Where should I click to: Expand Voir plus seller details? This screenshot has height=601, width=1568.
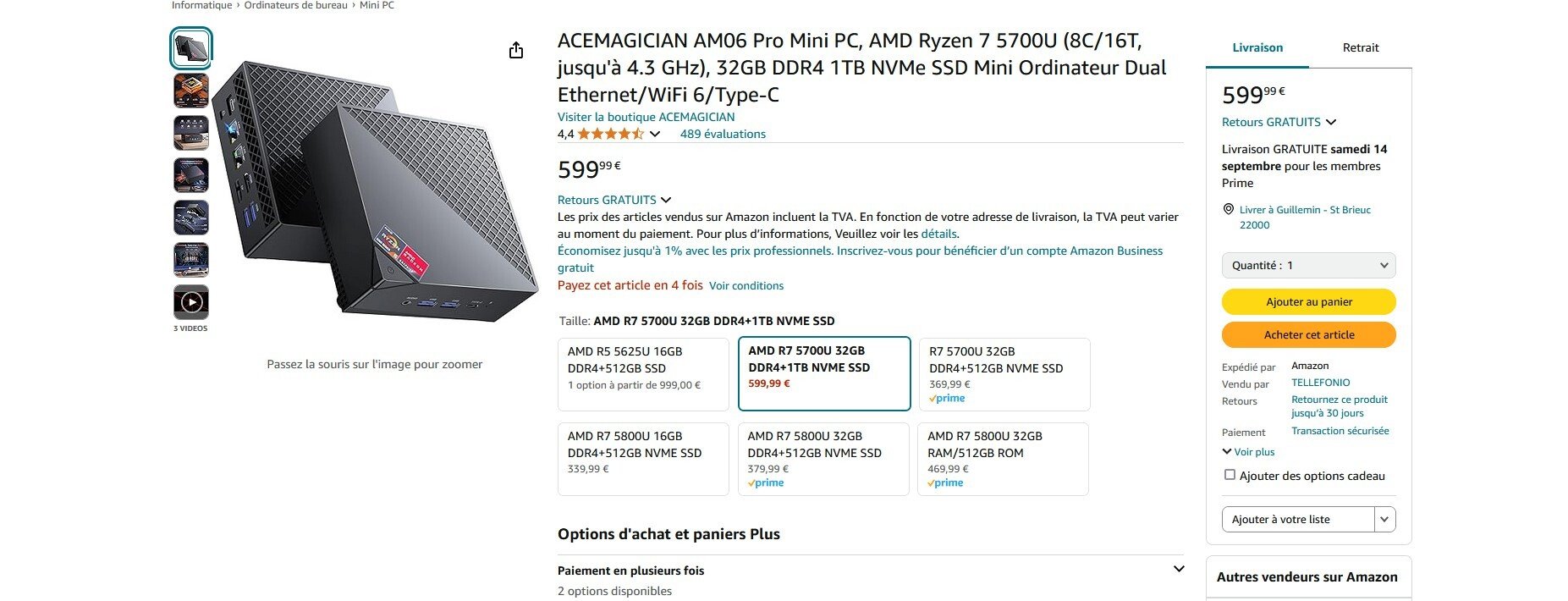(1249, 452)
